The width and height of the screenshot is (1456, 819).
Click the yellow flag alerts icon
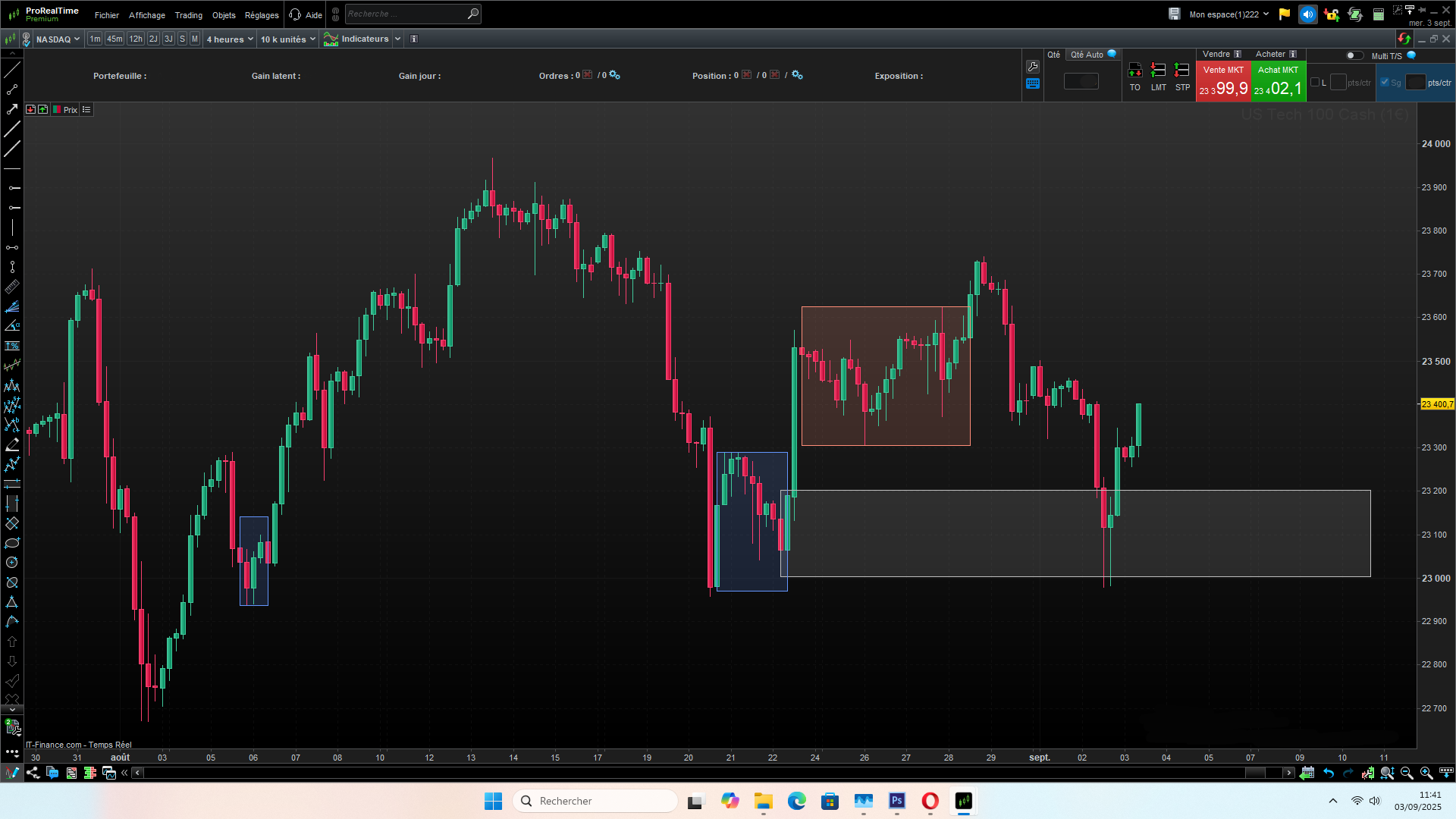click(x=1284, y=14)
